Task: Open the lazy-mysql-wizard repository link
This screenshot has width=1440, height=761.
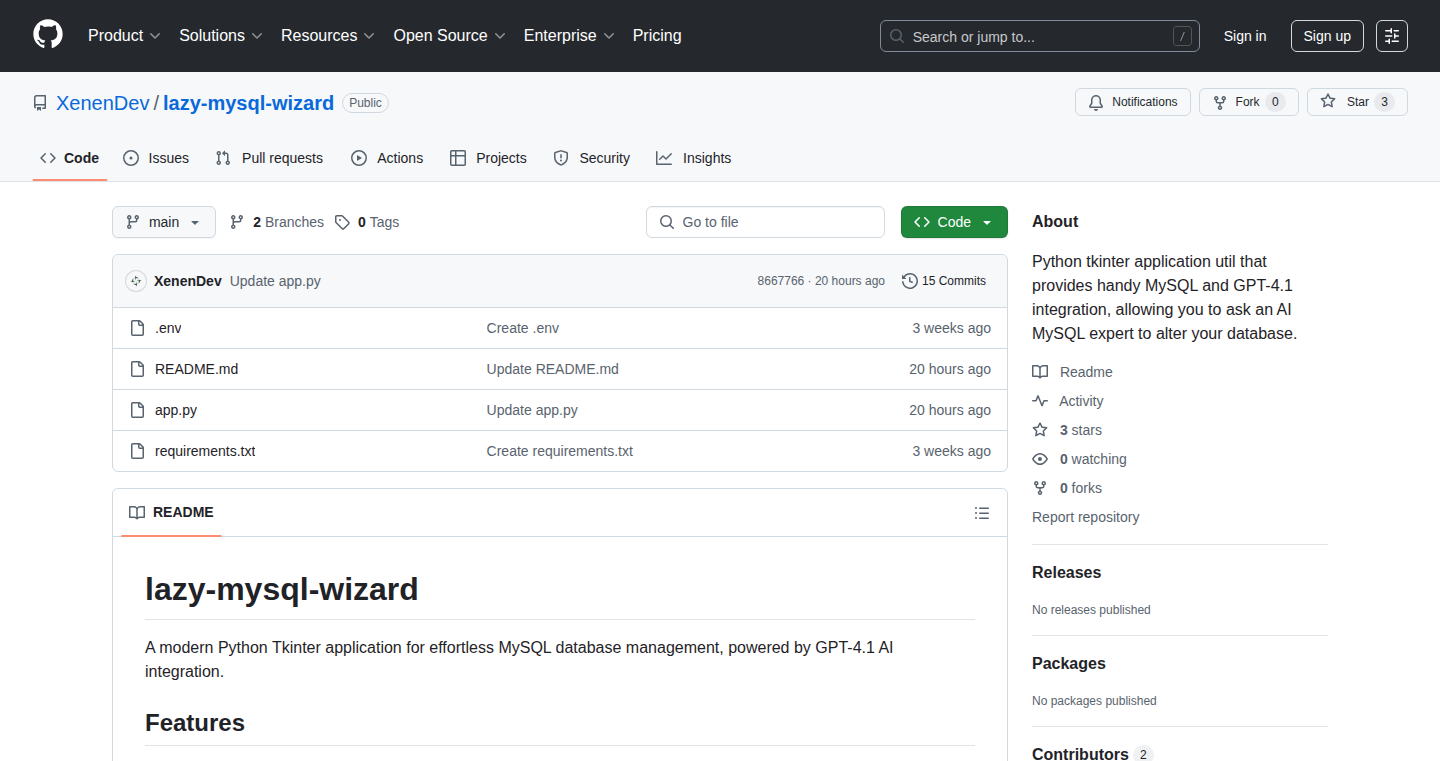Action: (x=249, y=103)
